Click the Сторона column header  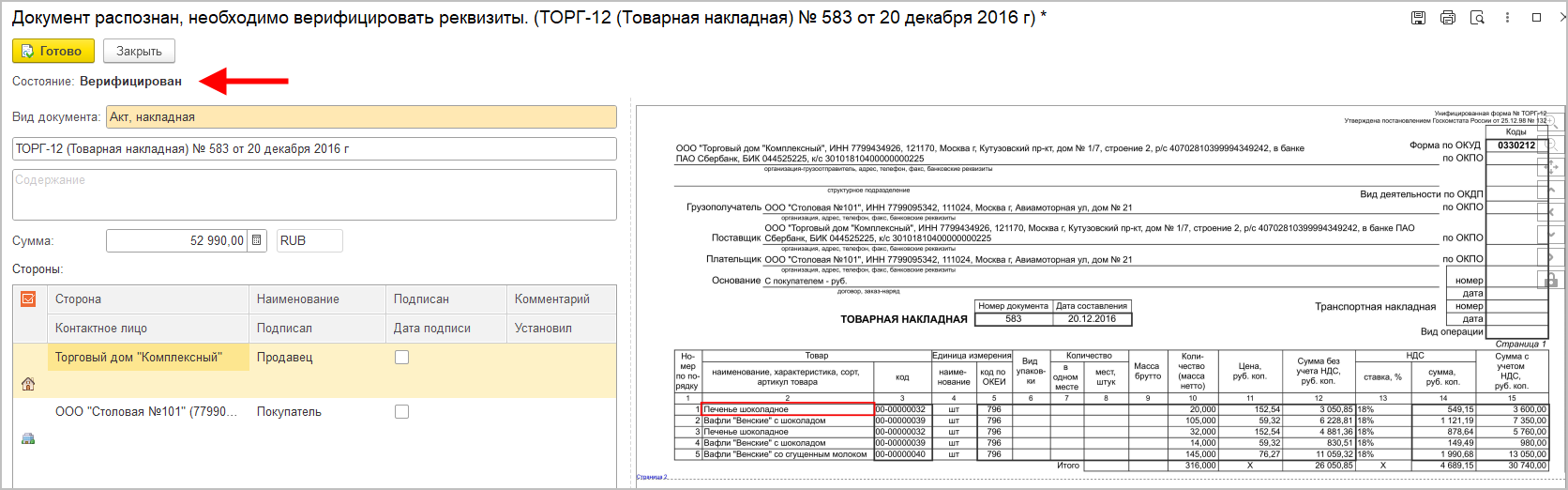[147, 299]
